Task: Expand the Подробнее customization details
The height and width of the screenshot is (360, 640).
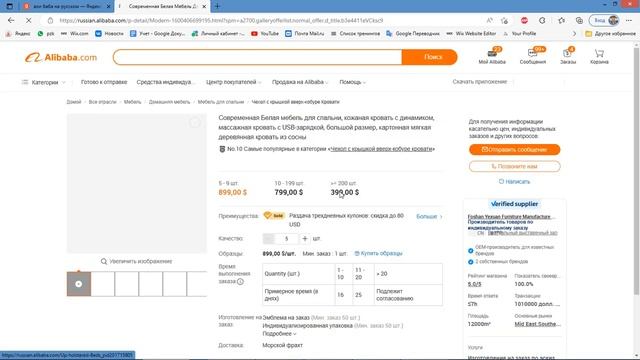Action: click(x=279, y=334)
